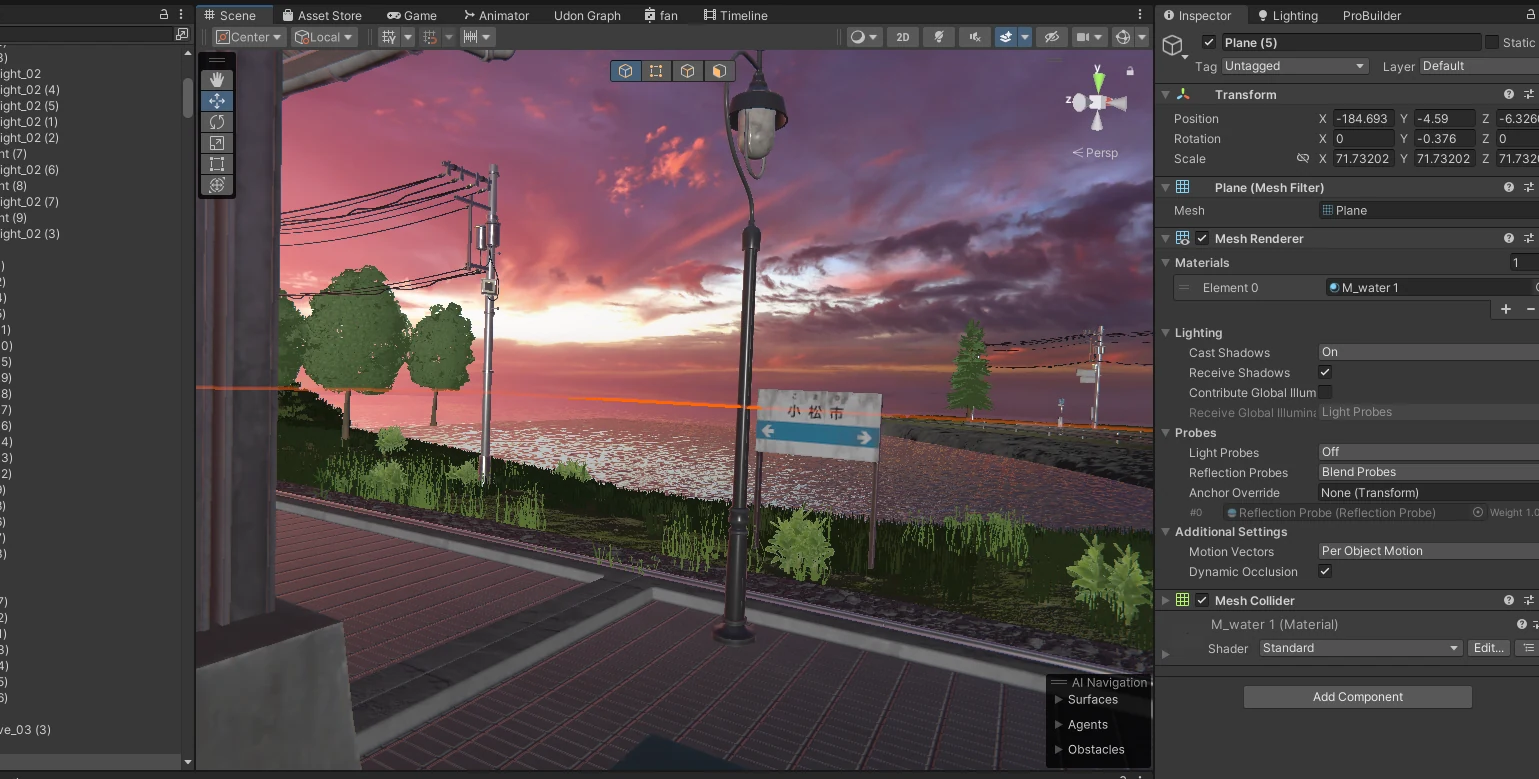Enable the Static checkbox
Screen dimensions: 1539x779
pyautogui.click(x=1492, y=42)
